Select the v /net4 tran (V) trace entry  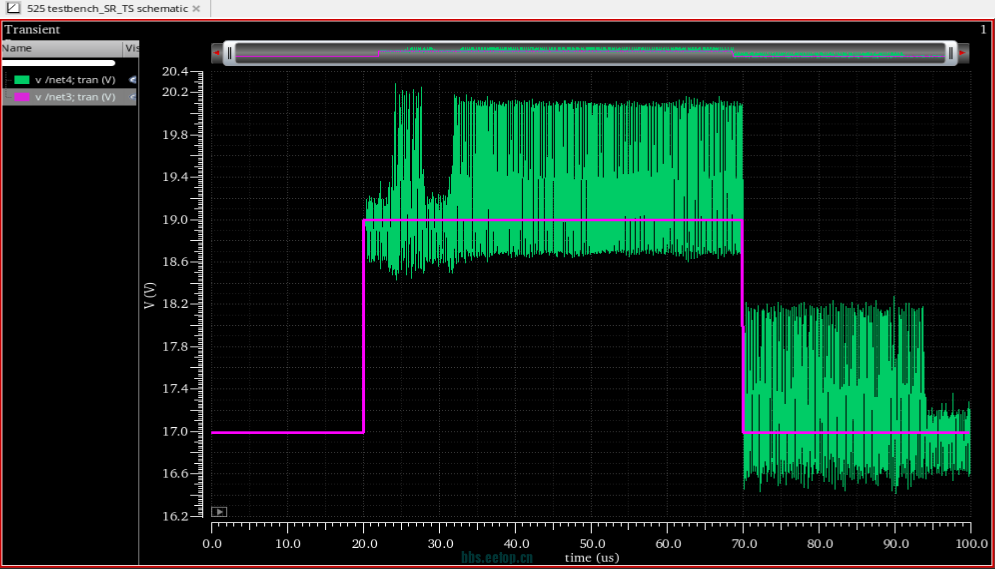click(x=75, y=80)
